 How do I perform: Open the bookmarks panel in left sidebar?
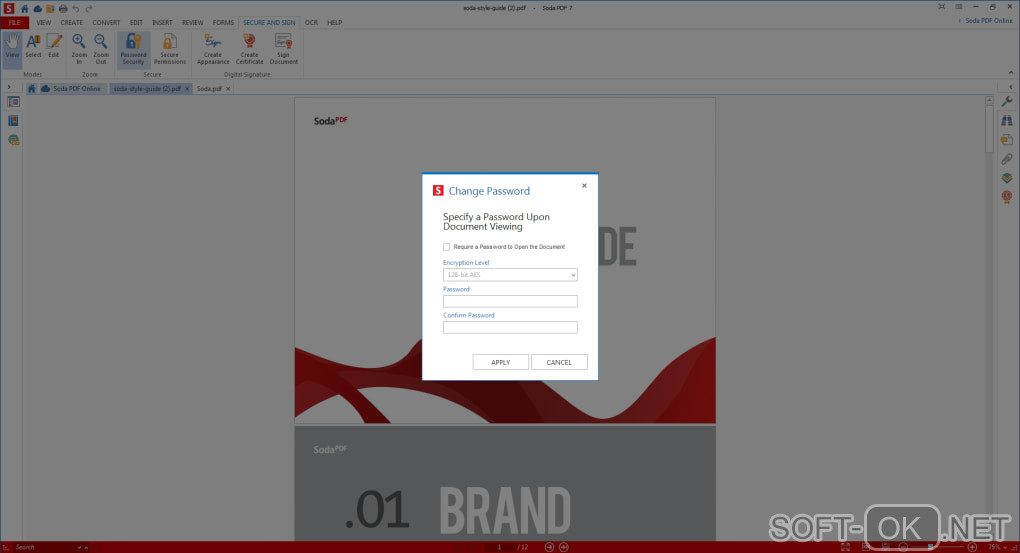[x=13, y=121]
